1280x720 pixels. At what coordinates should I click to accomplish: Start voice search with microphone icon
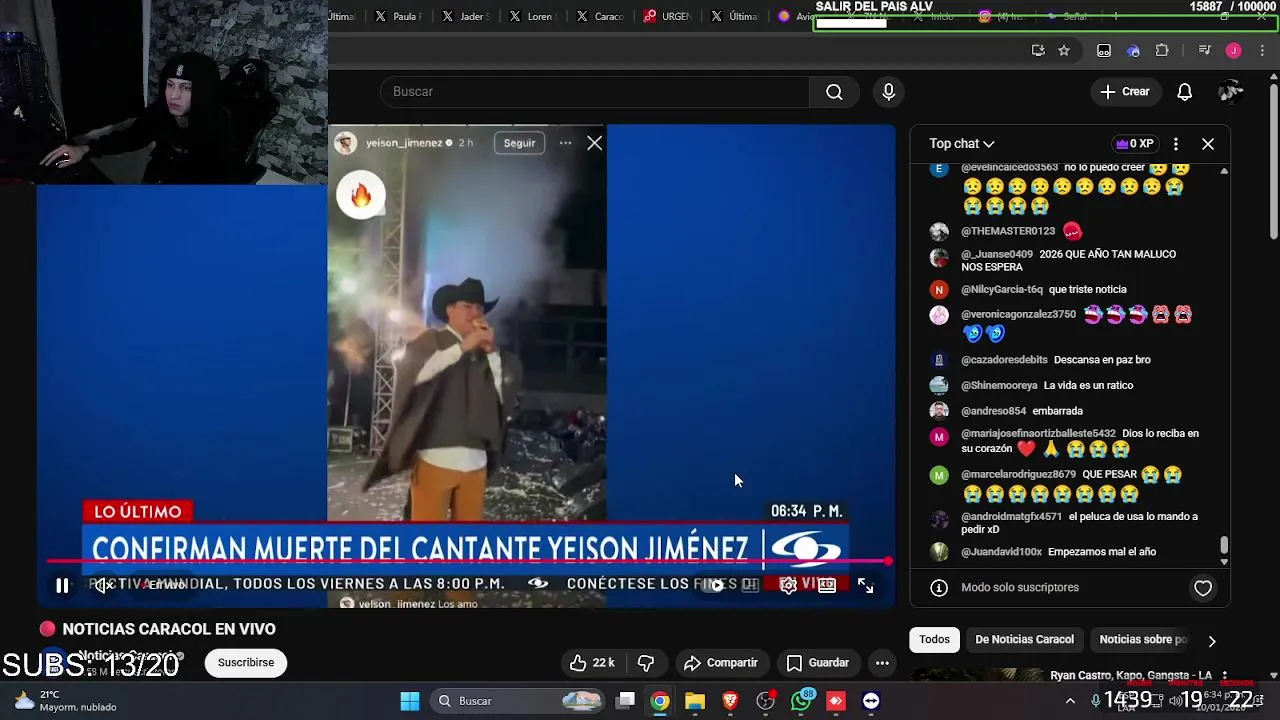(889, 92)
